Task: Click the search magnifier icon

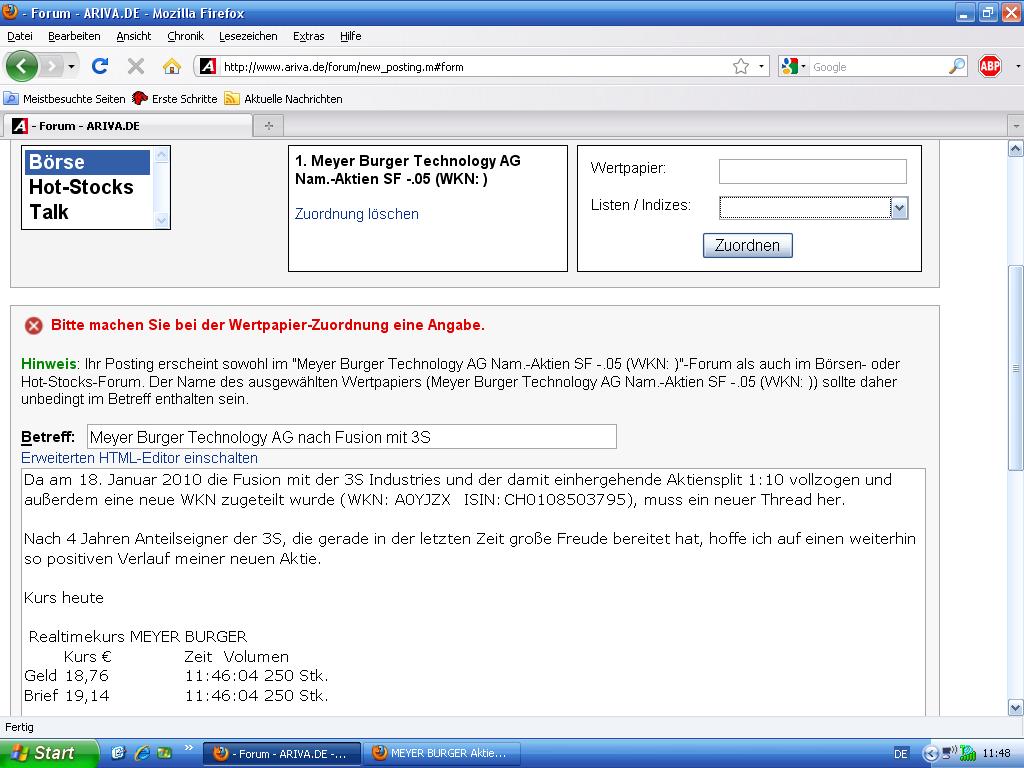Action: pyautogui.click(x=955, y=66)
